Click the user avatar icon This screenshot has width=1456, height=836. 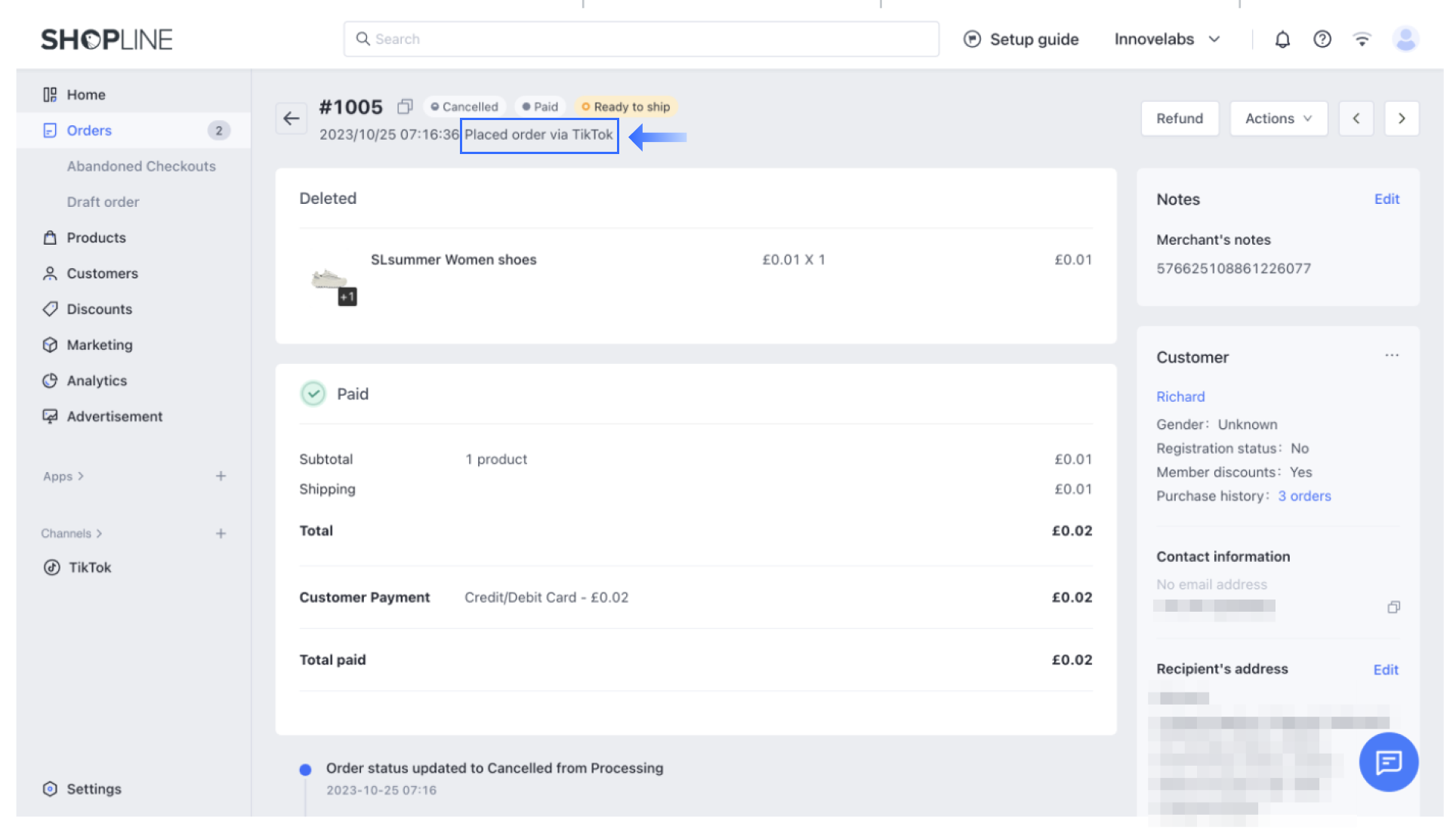1405,39
